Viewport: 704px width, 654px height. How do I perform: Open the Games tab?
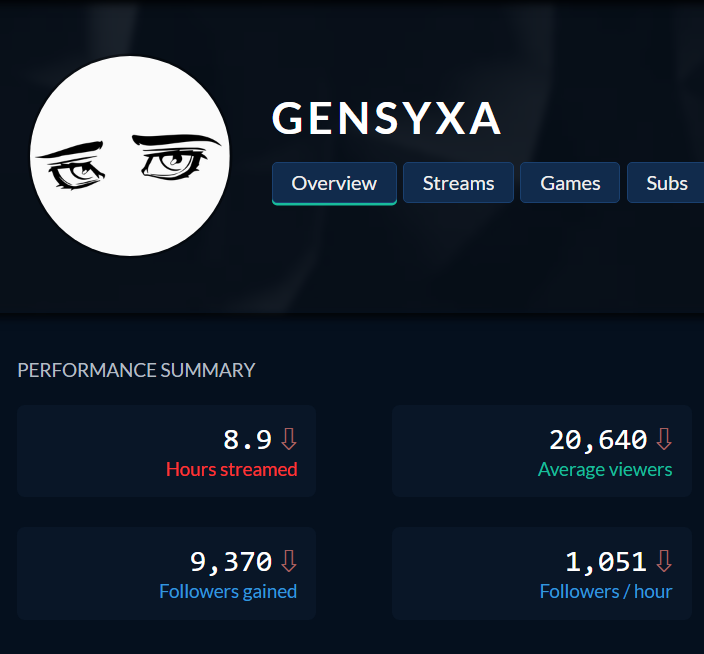pos(570,183)
